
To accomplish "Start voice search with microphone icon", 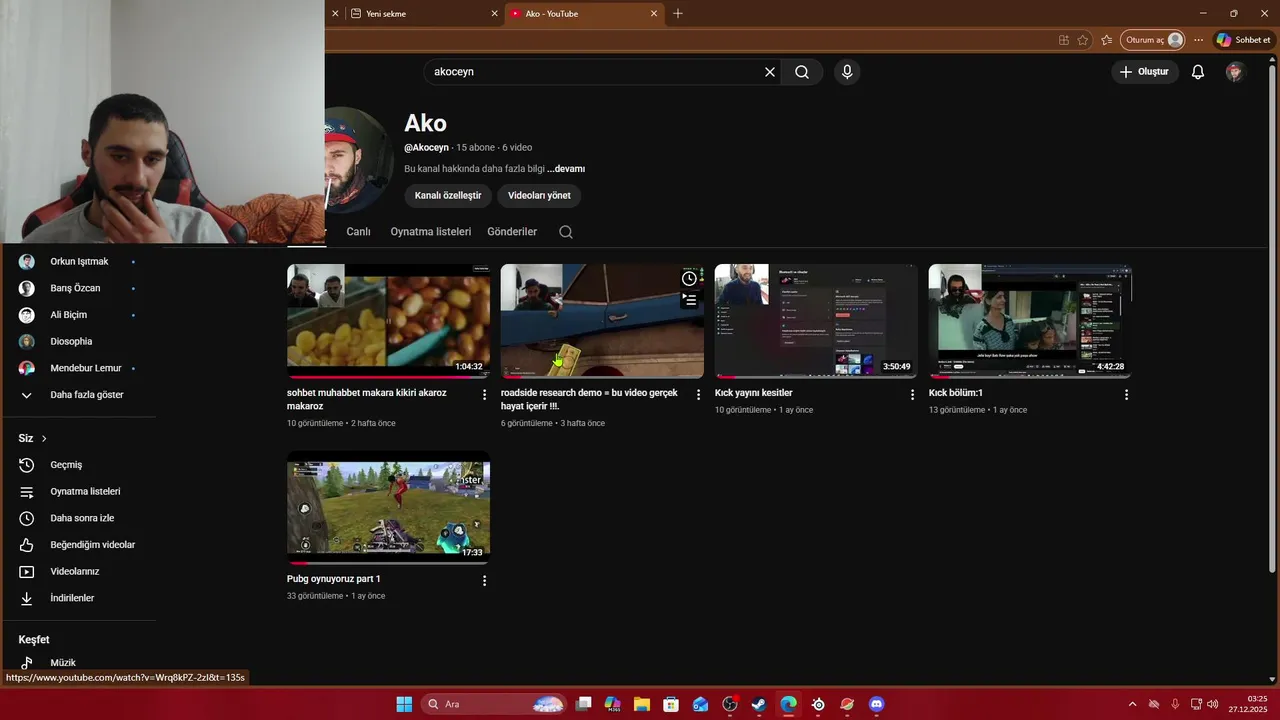I will 847,72.
